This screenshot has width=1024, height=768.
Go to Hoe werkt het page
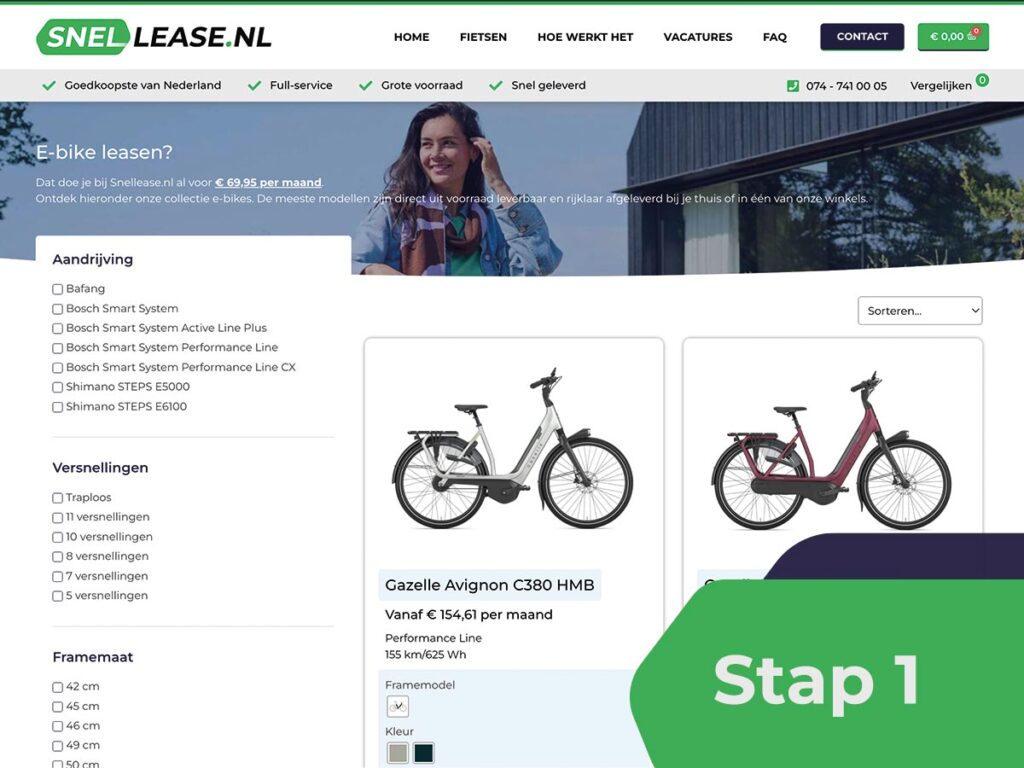coord(585,37)
